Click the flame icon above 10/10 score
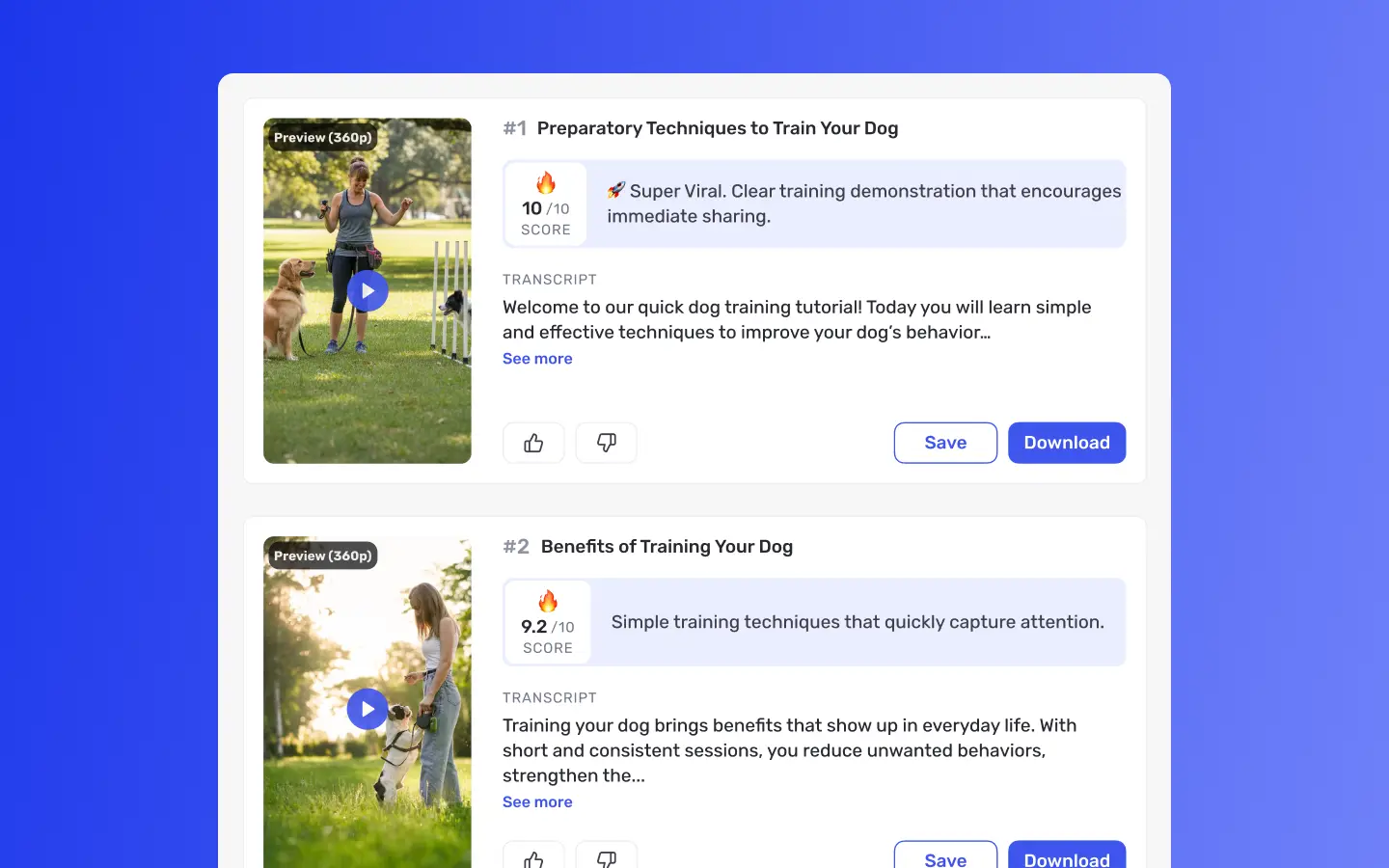1389x868 pixels. click(546, 182)
